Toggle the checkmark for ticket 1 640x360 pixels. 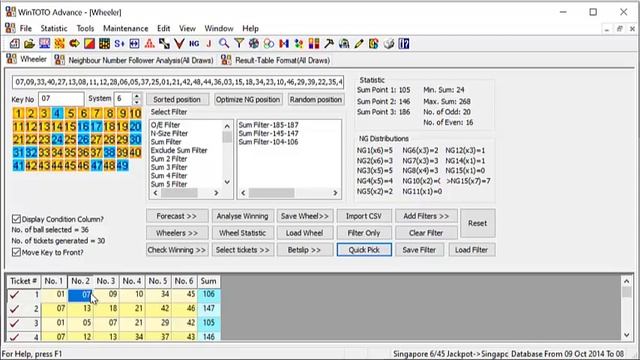15,294
